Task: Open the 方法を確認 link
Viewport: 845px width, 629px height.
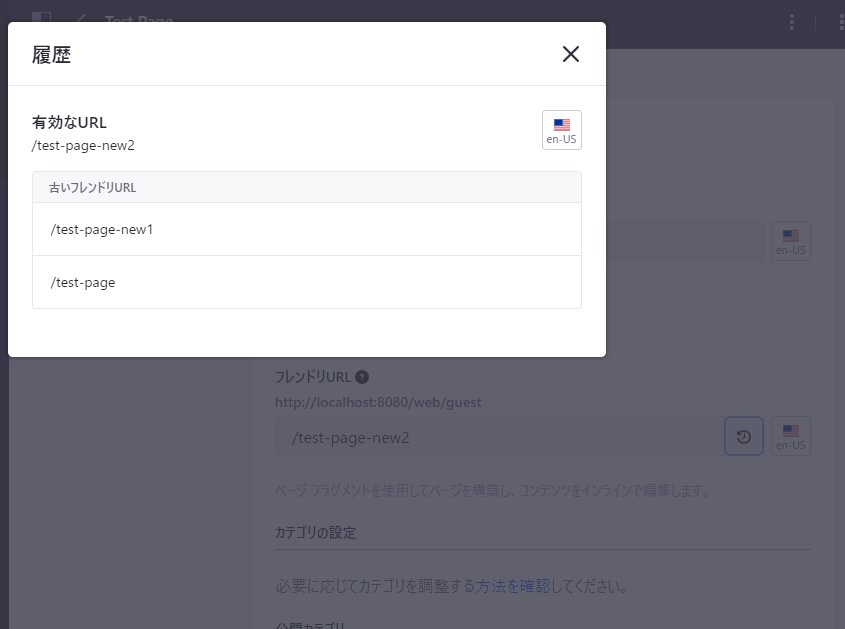Action: pos(513,586)
